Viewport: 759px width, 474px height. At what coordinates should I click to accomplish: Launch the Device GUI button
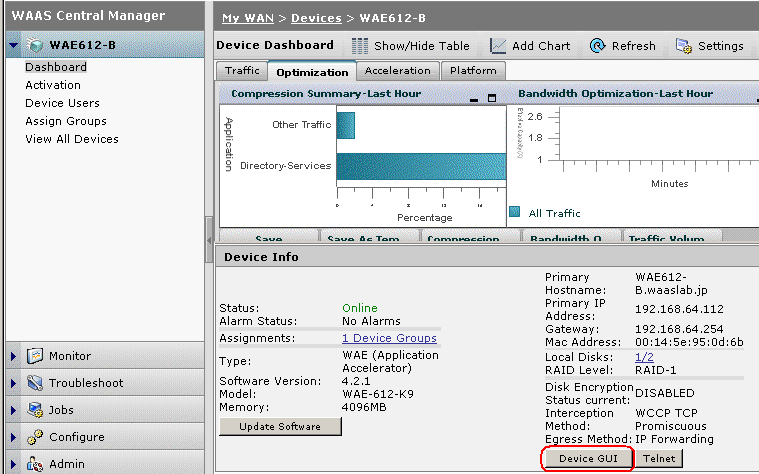(x=588, y=459)
